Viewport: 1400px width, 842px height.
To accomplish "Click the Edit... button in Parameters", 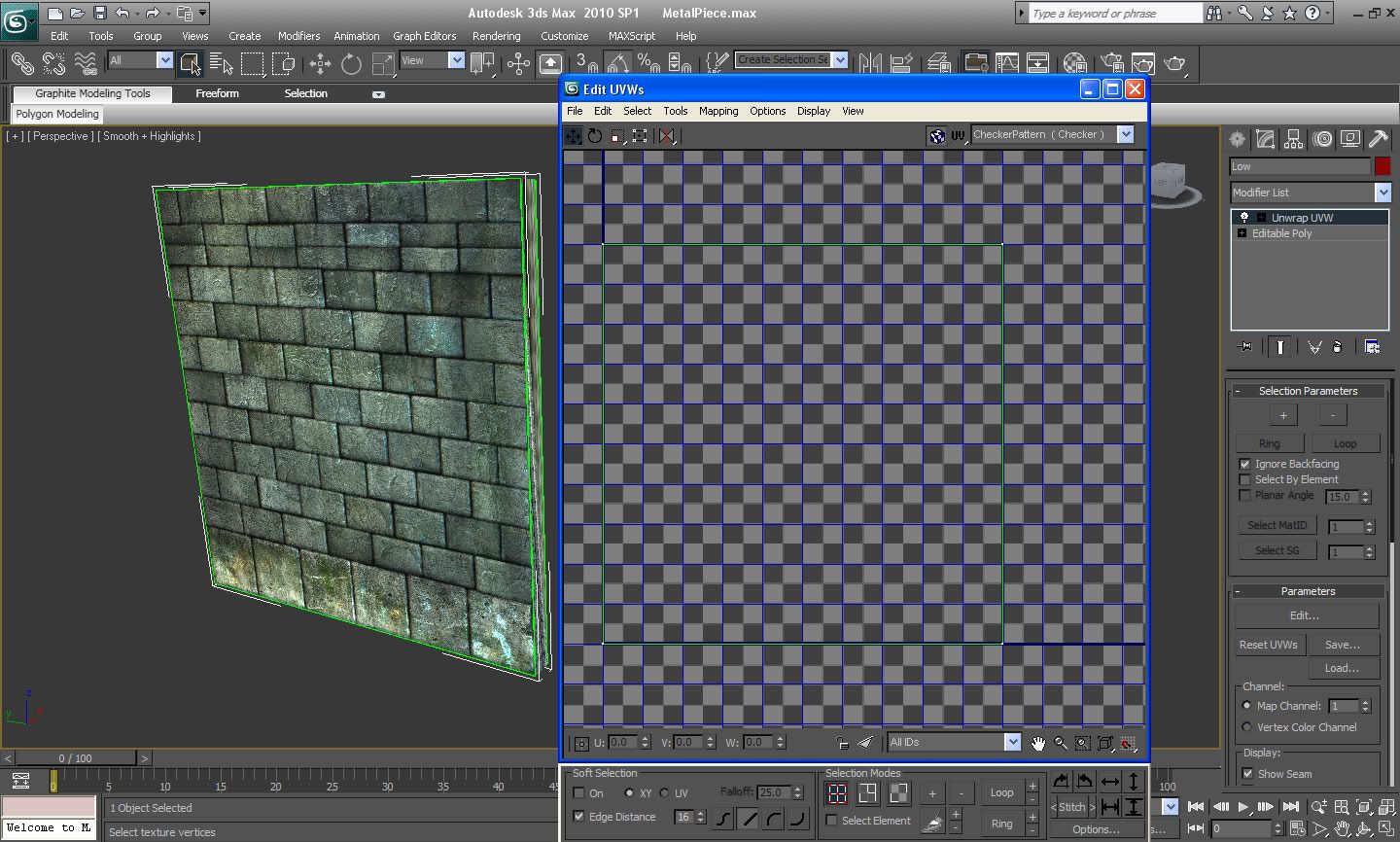I will tap(1306, 615).
